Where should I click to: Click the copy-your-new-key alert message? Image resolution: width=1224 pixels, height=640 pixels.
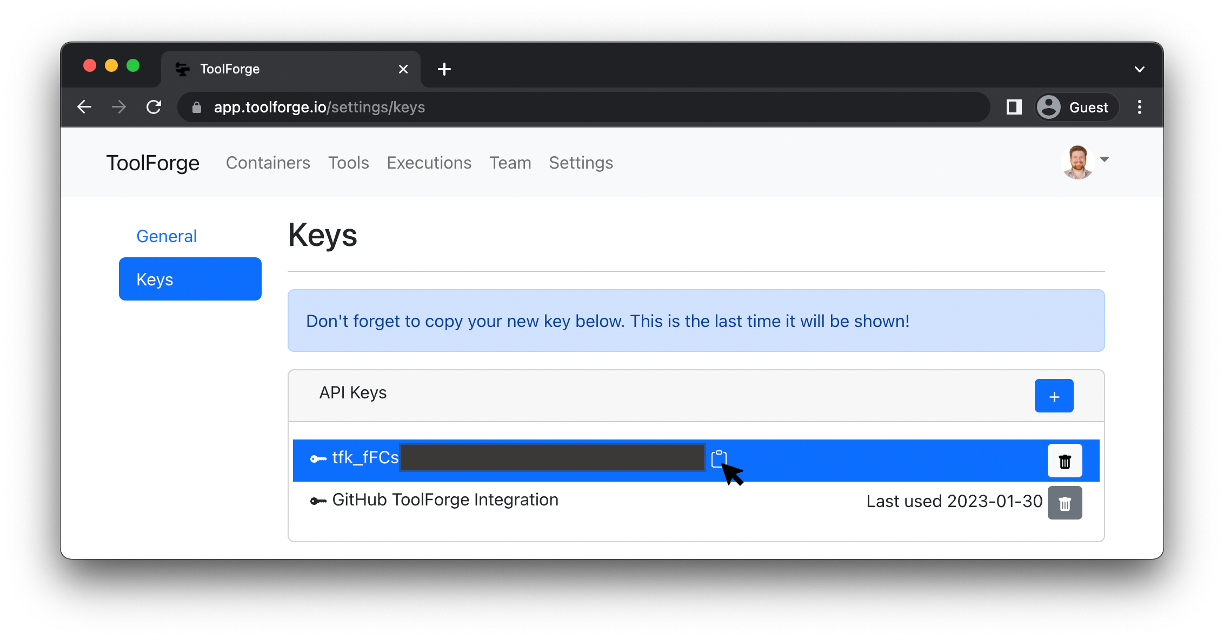point(696,321)
